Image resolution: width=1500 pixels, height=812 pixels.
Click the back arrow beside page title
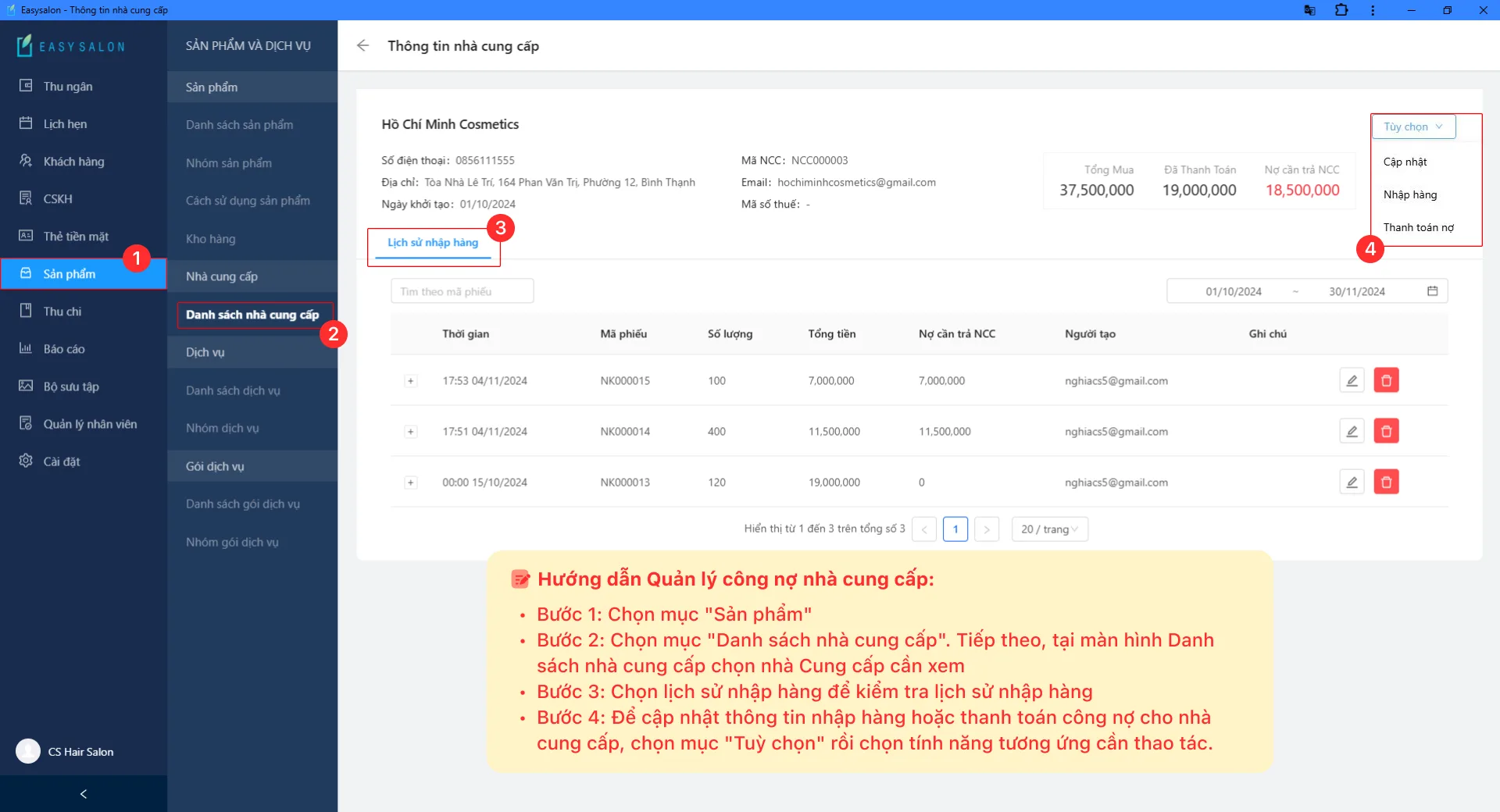[362, 46]
